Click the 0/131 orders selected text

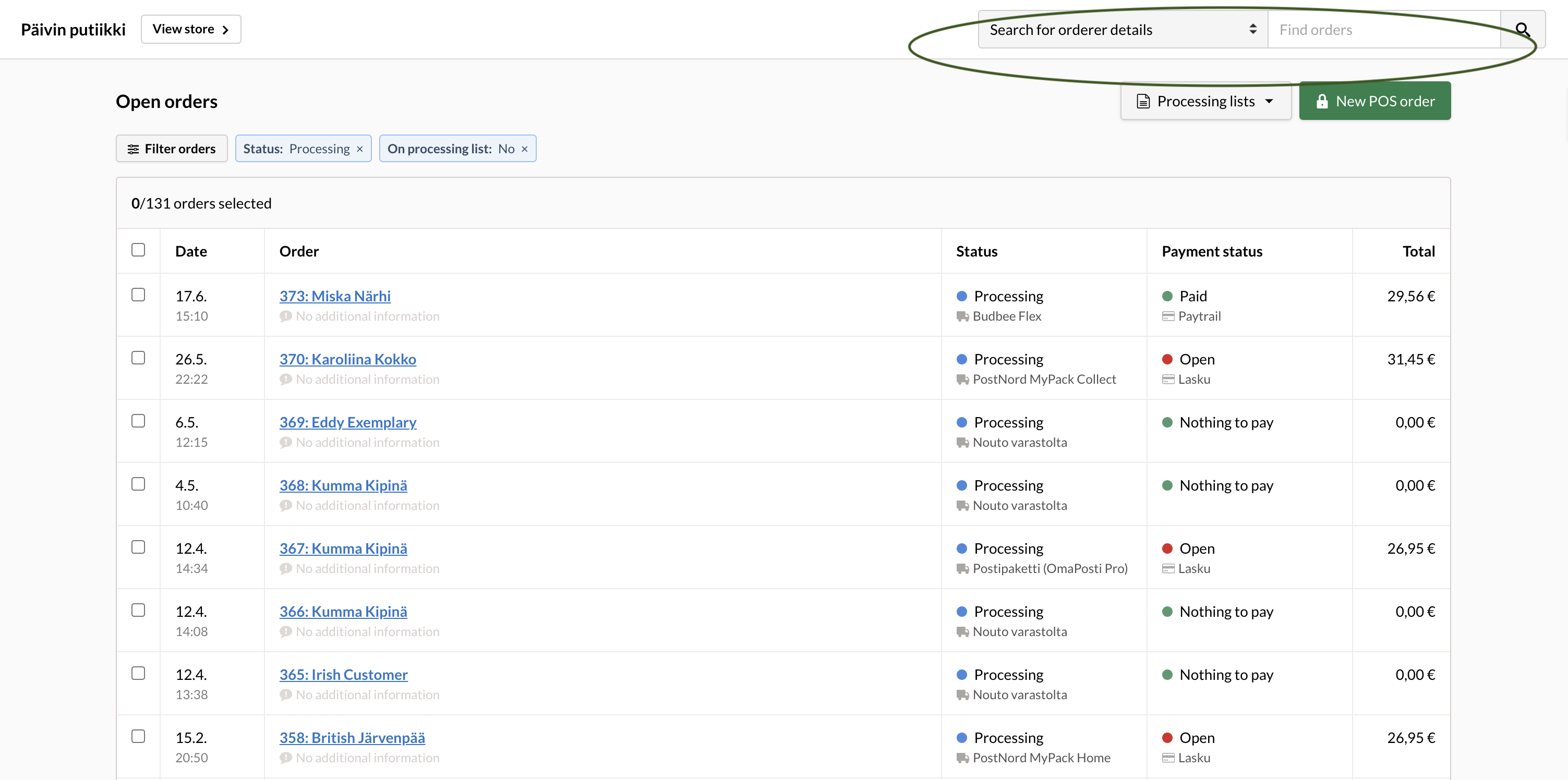[201, 203]
